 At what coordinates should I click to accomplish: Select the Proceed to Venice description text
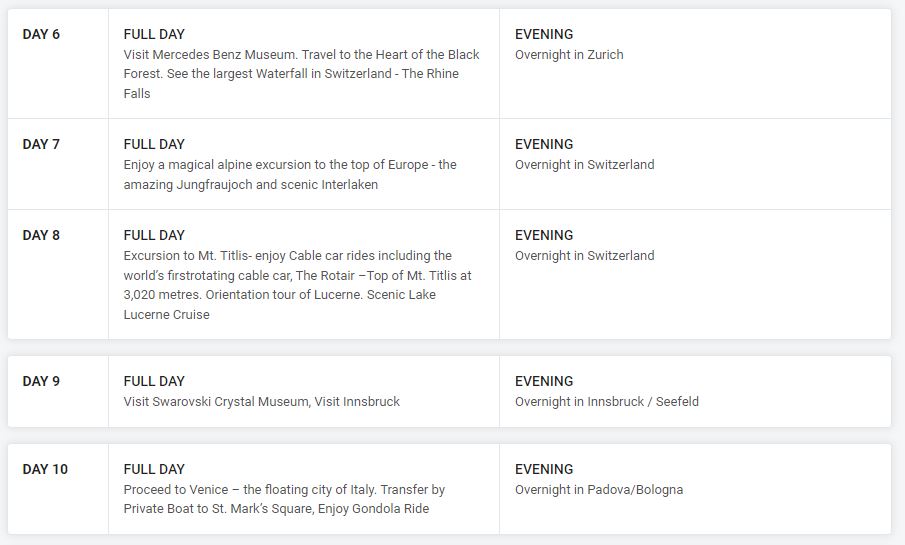tap(284, 499)
